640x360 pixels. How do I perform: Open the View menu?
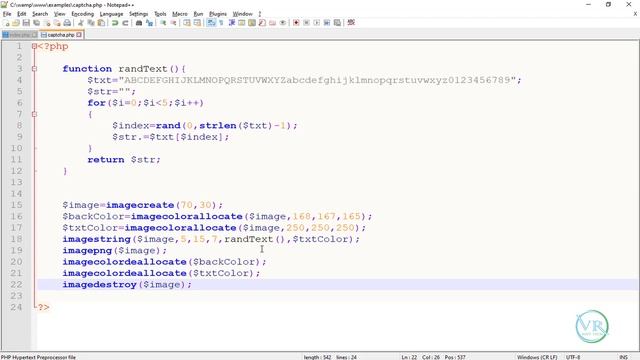(60, 14)
